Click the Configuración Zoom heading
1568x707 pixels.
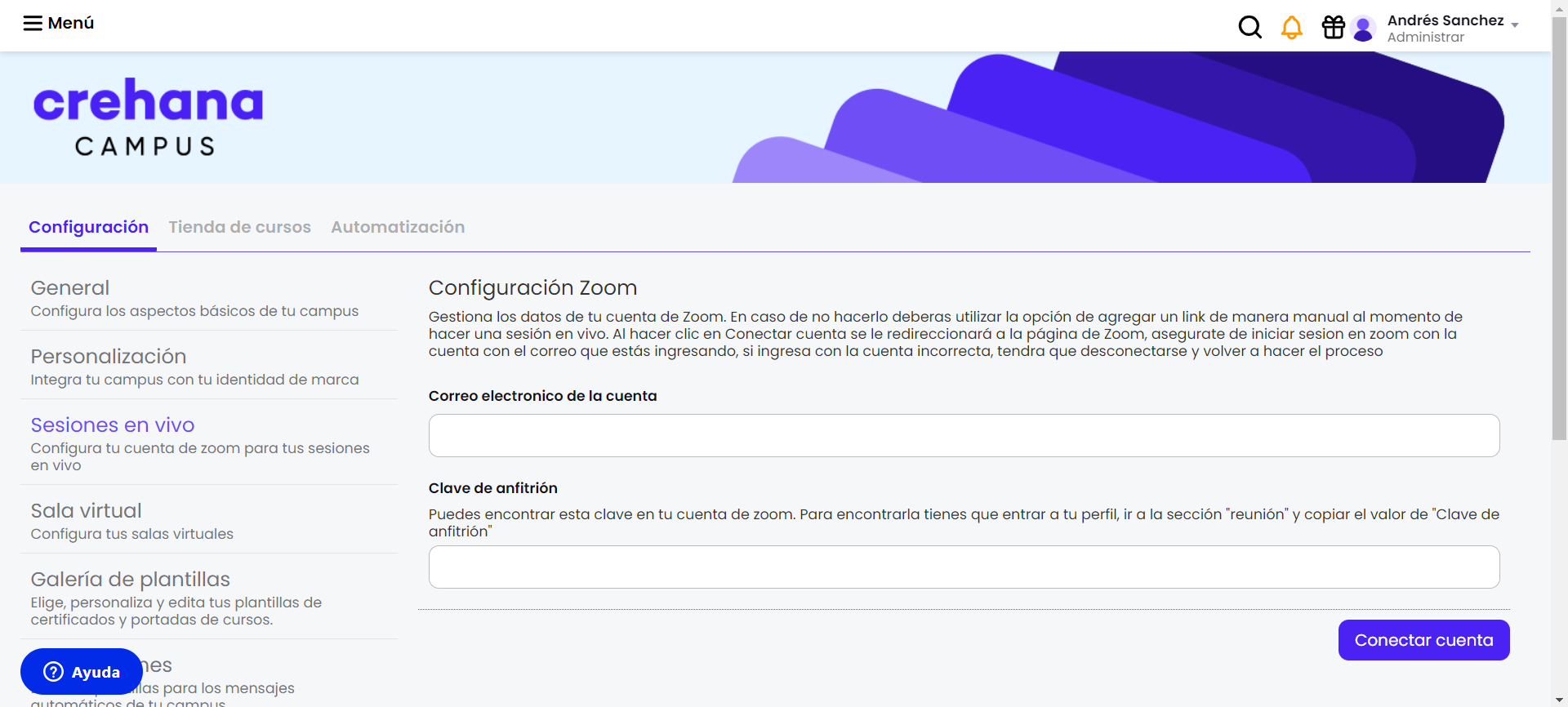(532, 287)
